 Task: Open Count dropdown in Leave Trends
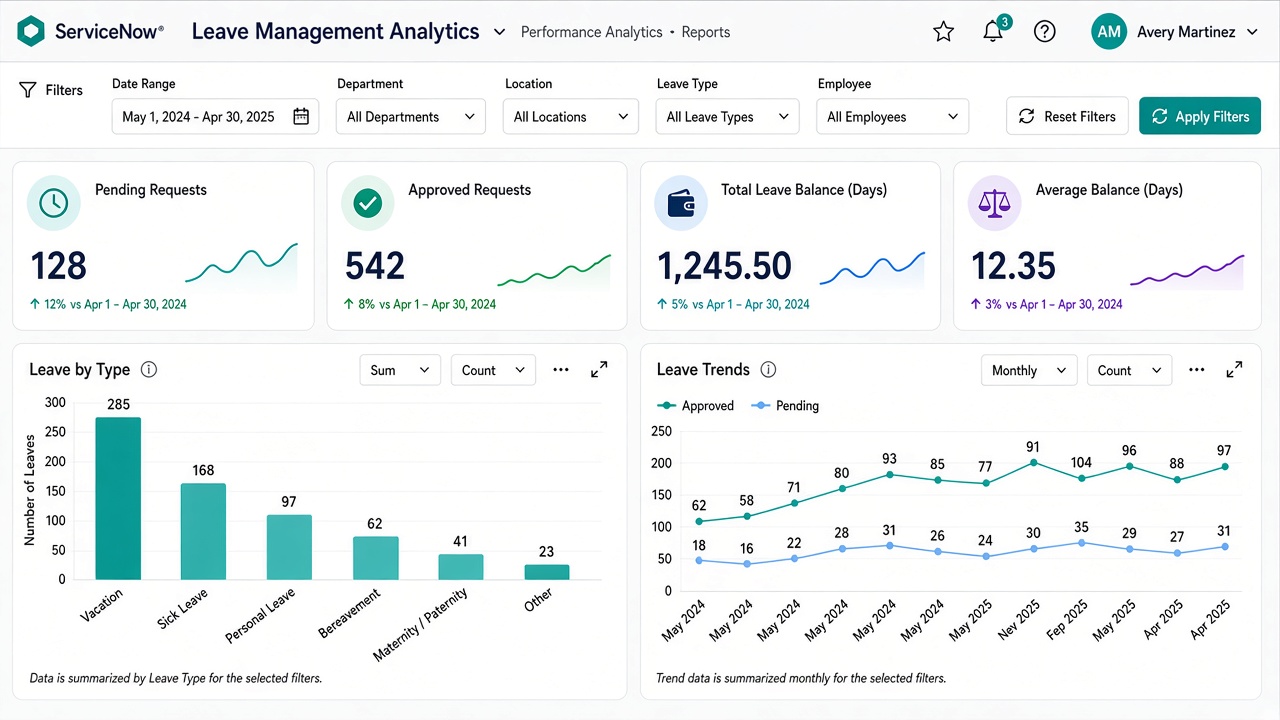pyautogui.click(x=1129, y=370)
